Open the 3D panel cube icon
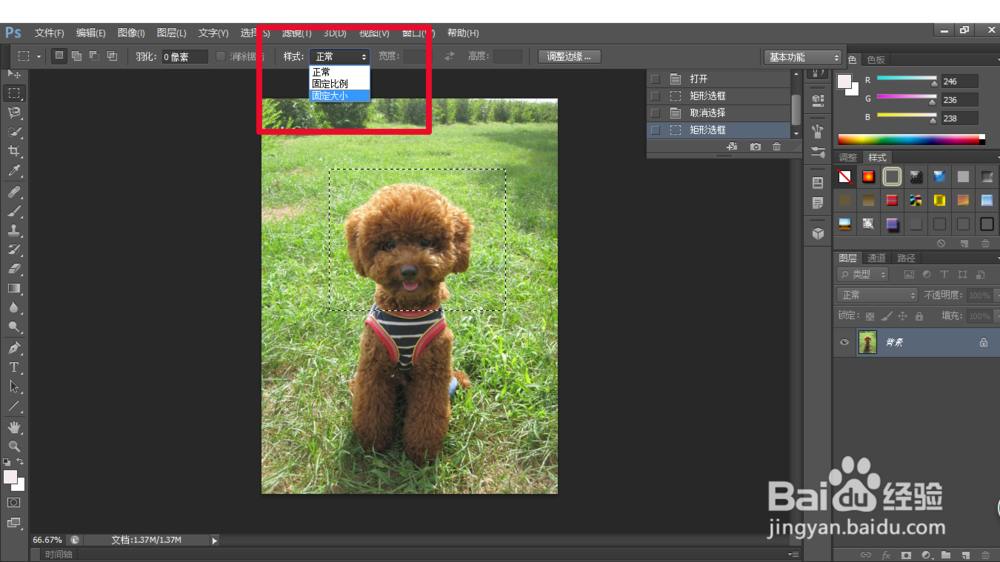The image size is (1000, 562). [818, 233]
